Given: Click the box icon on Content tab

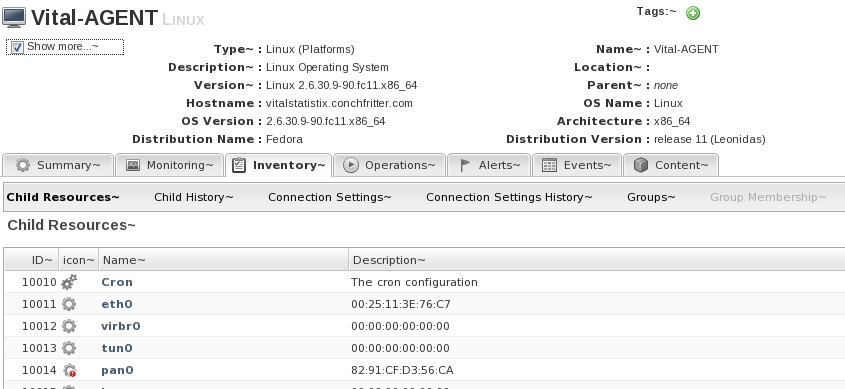Looking at the screenshot, I should [x=641, y=165].
